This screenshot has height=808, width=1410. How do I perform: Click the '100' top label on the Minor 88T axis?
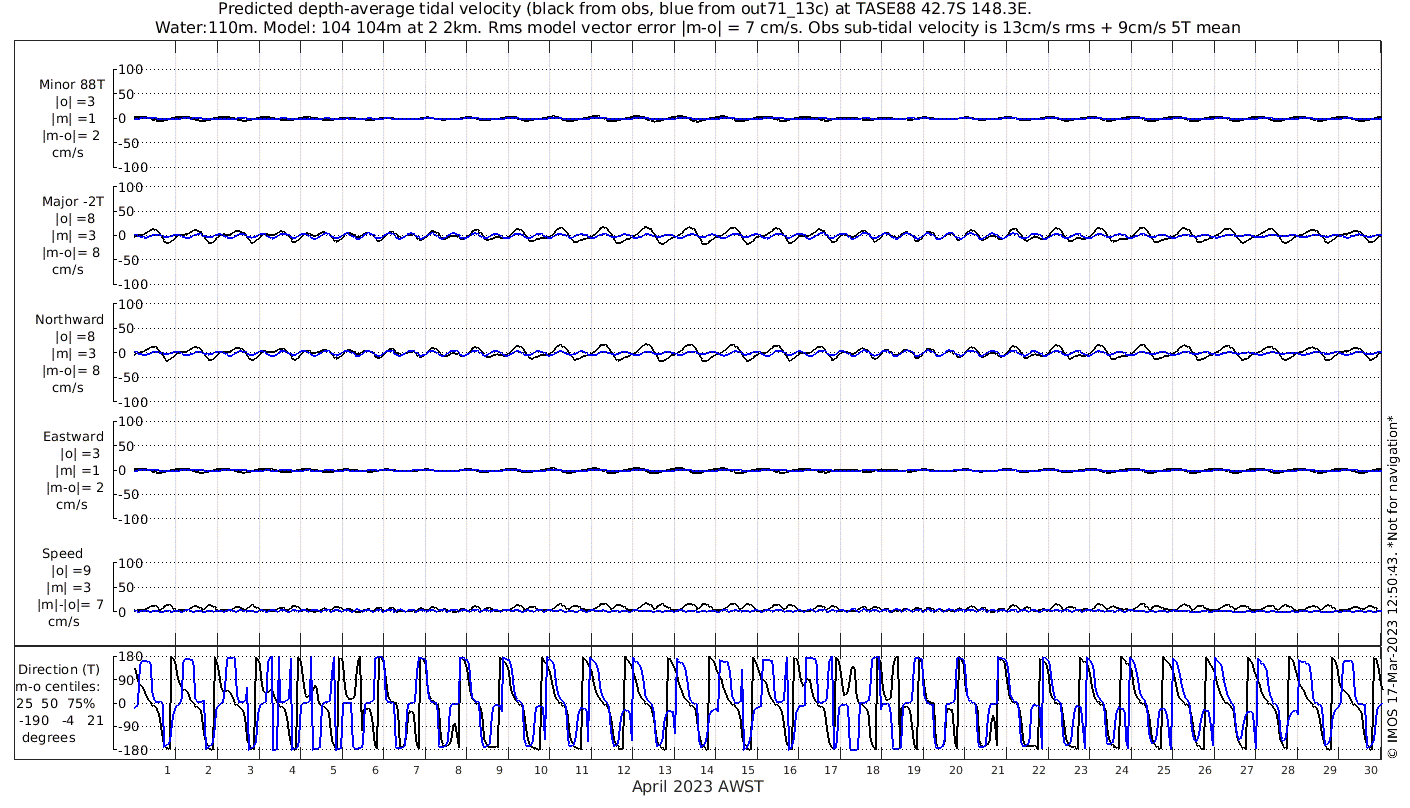point(133,69)
